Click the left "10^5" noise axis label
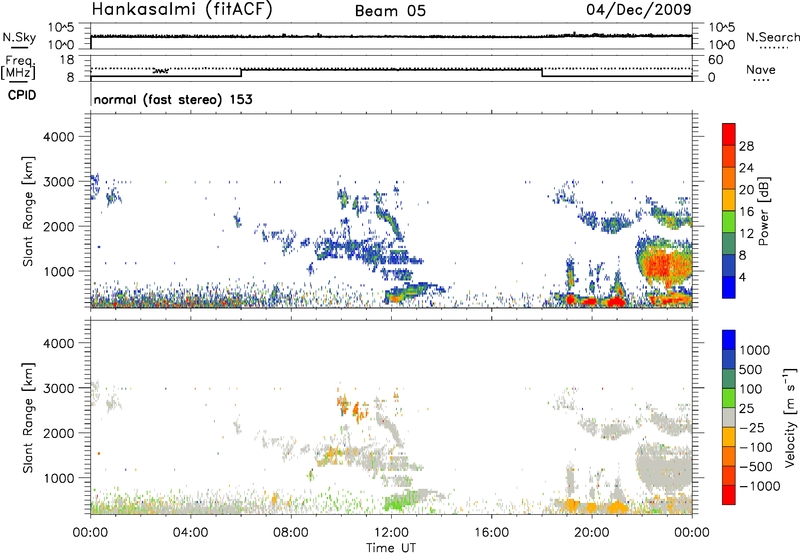The width and height of the screenshot is (800, 554). tap(62, 27)
